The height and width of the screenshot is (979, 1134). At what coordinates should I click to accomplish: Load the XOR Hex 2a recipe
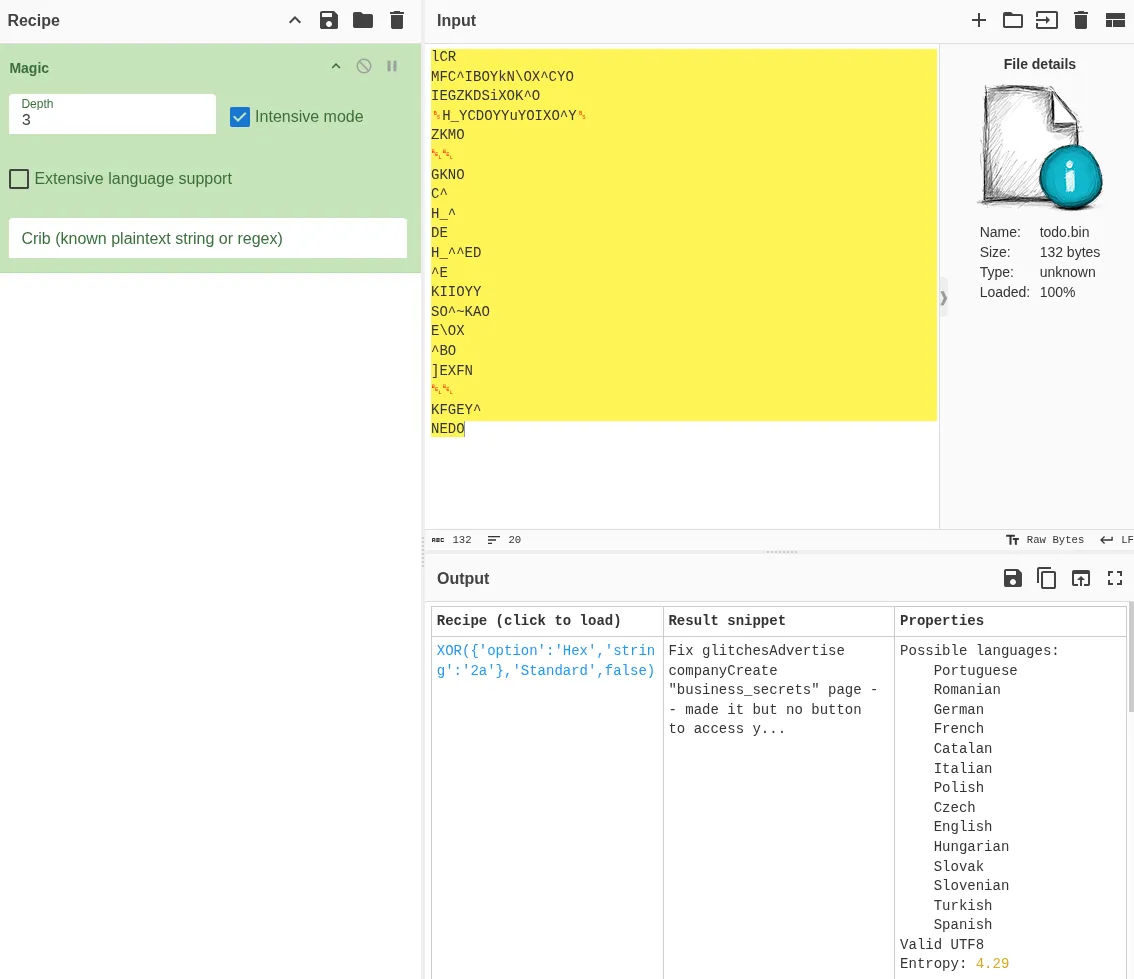tap(546, 660)
